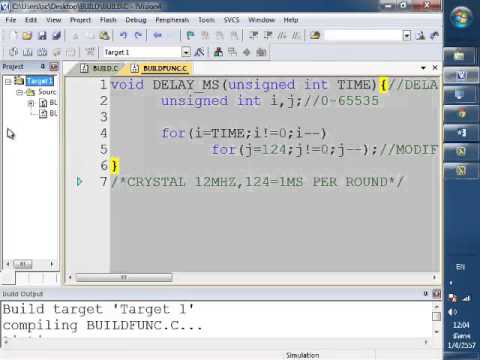The width and height of the screenshot is (480, 360).
Task: Click the editor horizontal scrollbar thumb
Action: tap(124, 277)
